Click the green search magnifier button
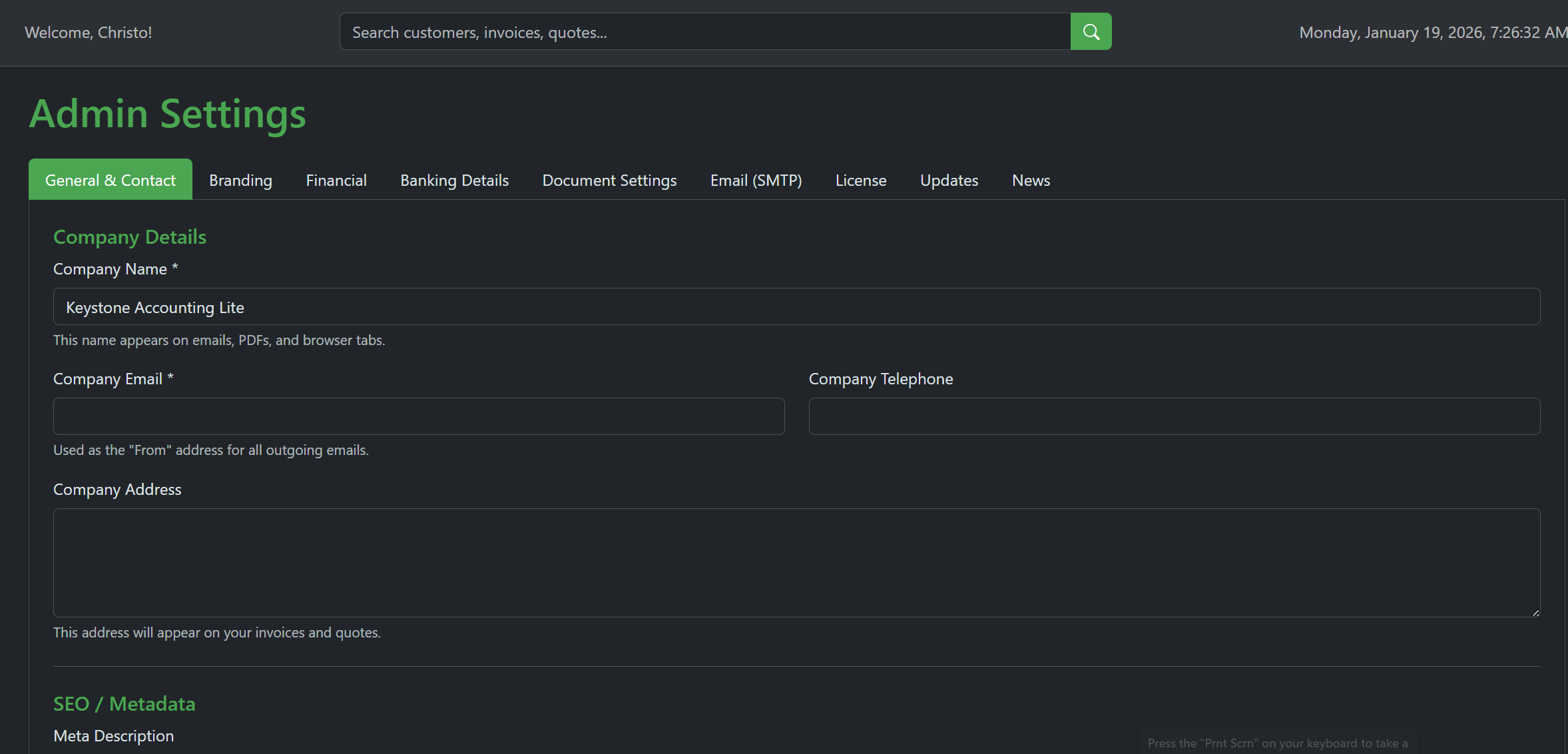Viewport: 1568px width, 754px height. (1091, 31)
